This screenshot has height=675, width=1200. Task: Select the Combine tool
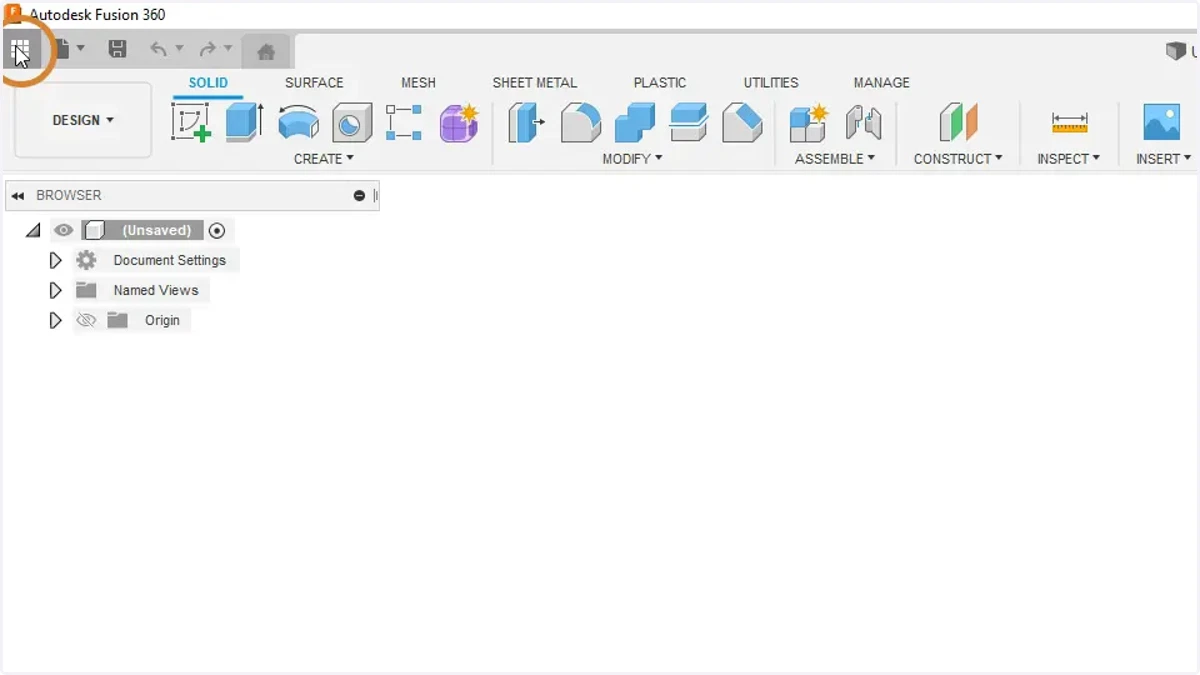(x=634, y=123)
